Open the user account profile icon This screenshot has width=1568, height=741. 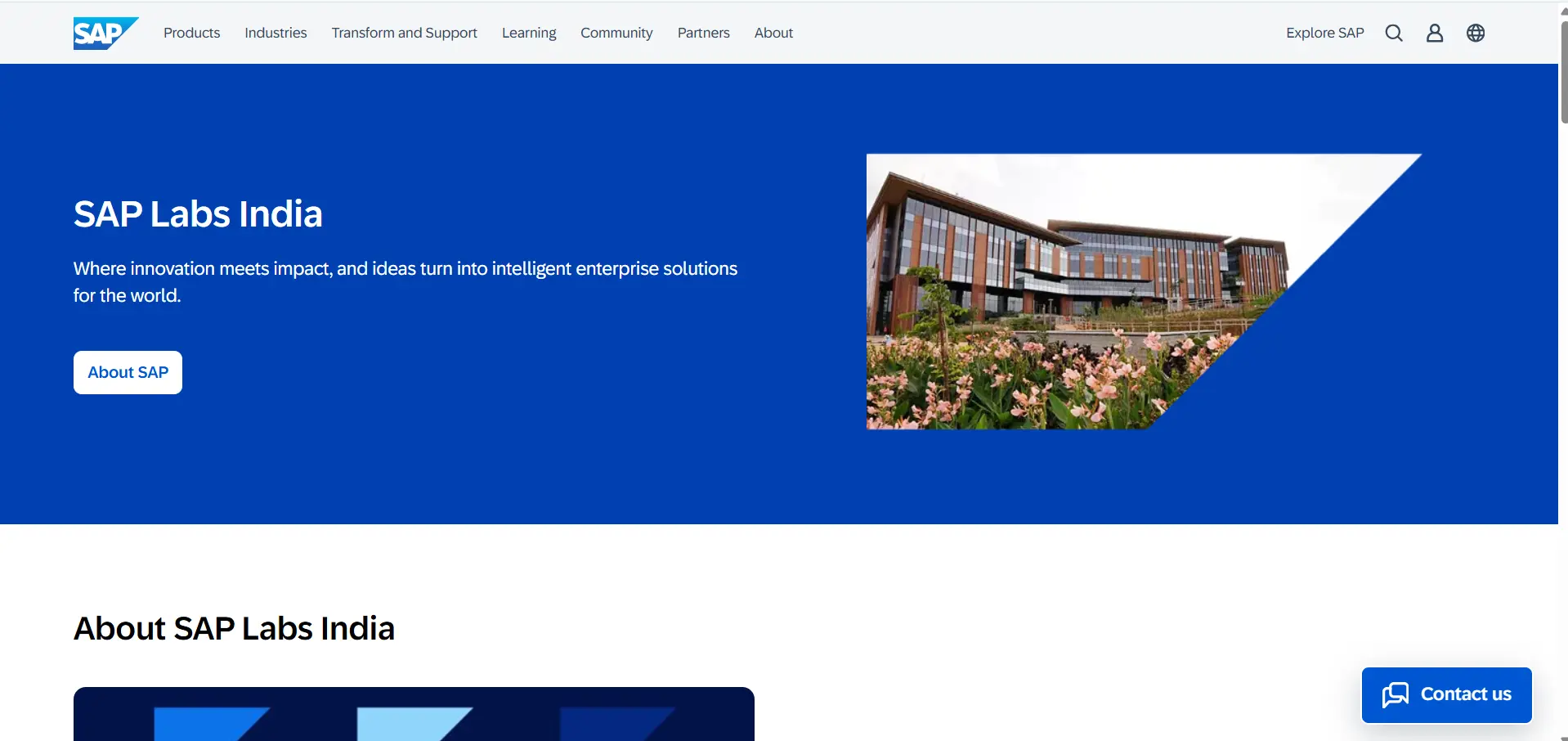pos(1435,33)
